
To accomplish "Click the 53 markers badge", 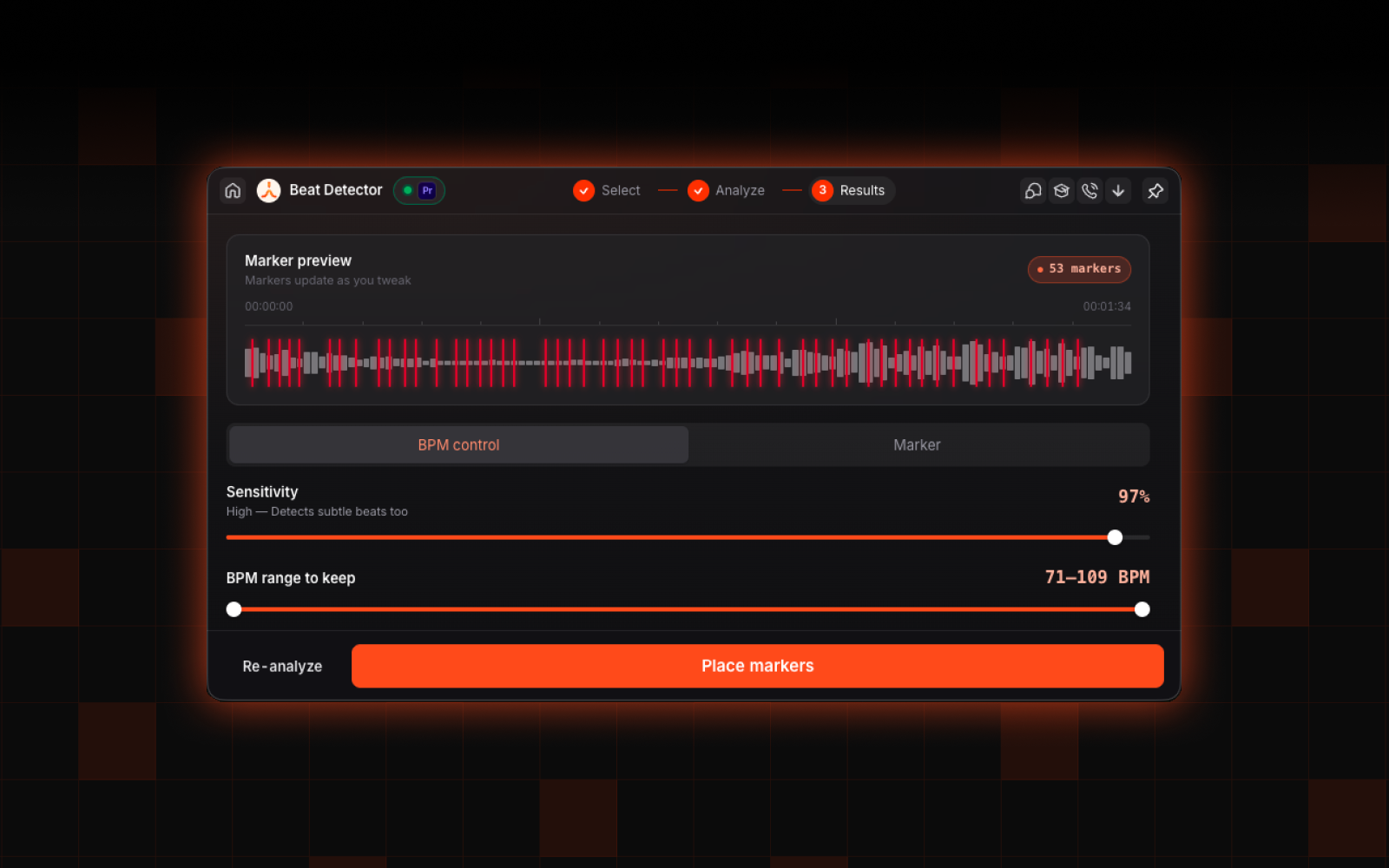I will (x=1079, y=269).
